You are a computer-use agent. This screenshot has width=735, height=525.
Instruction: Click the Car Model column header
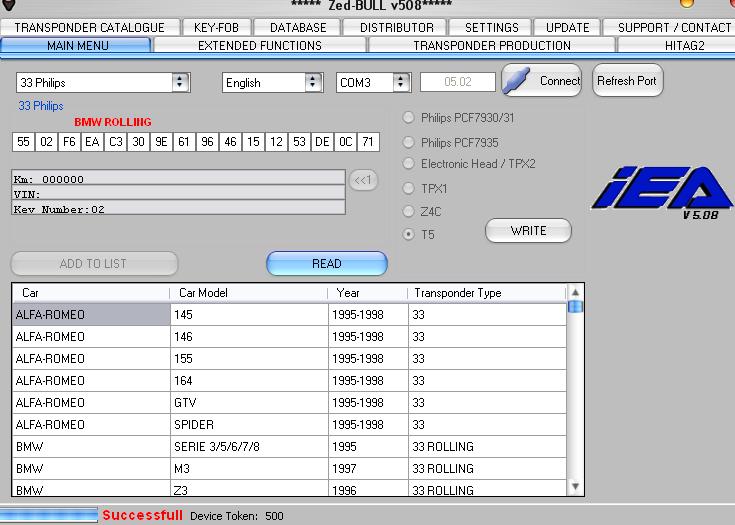tap(249, 293)
